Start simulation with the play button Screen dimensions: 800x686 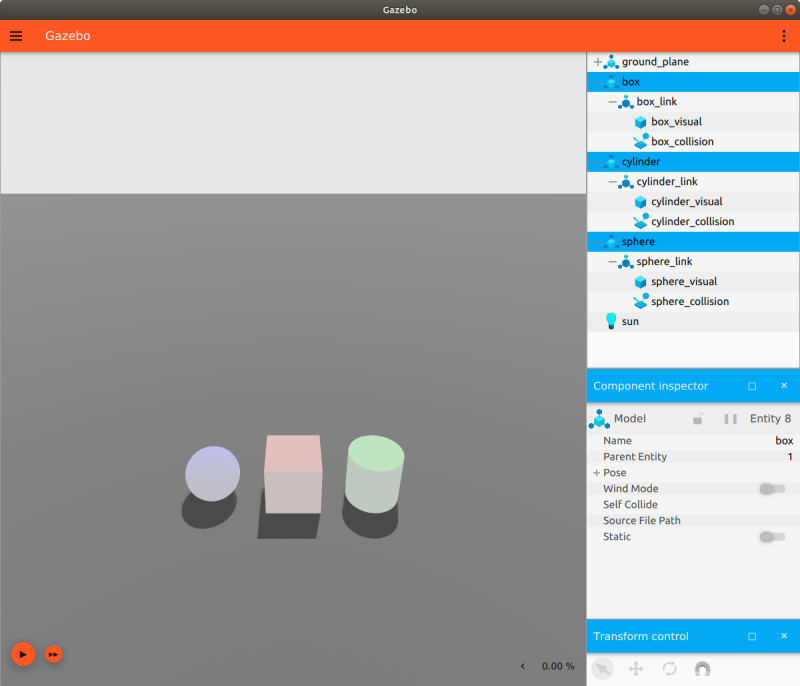[23, 654]
